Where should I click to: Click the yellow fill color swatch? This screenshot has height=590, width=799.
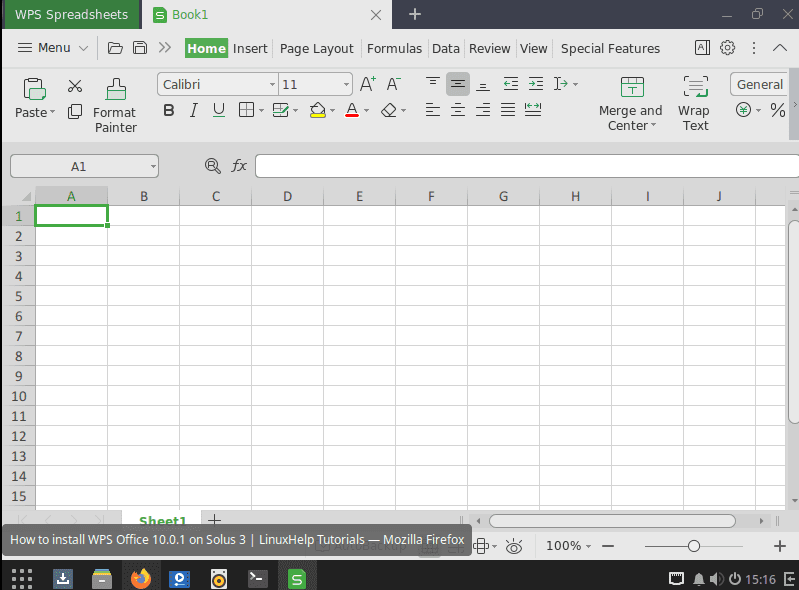(x=317, y=111)
